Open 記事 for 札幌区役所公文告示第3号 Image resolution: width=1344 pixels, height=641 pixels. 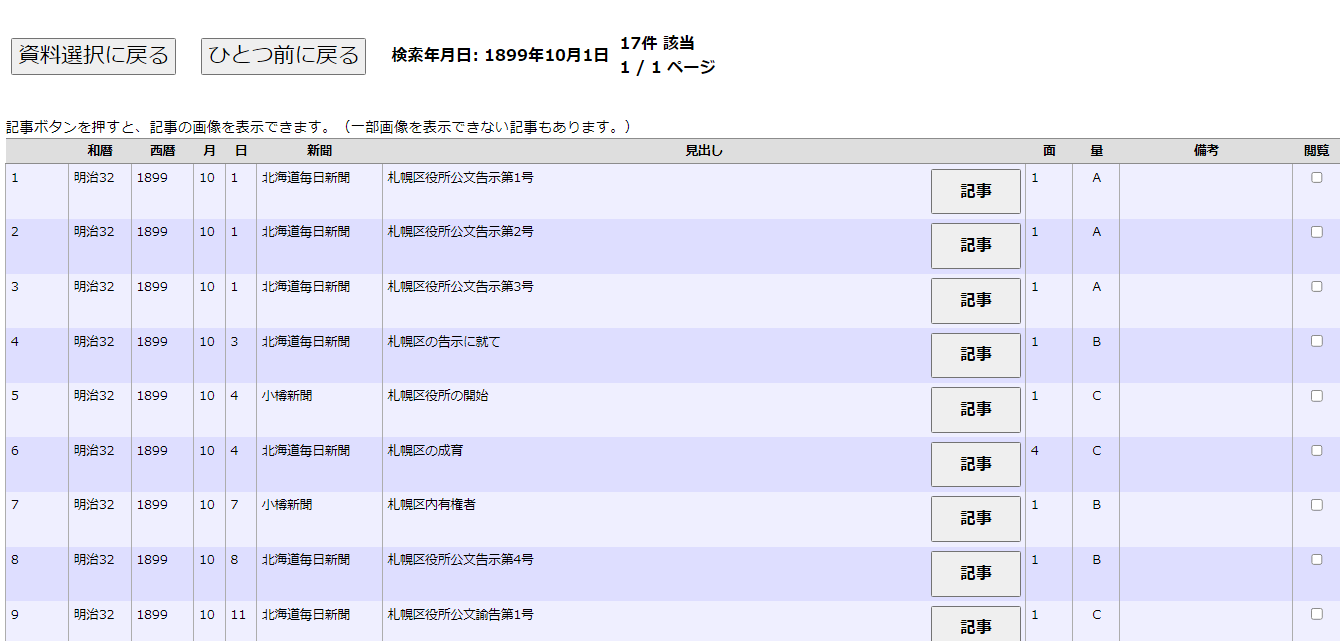[976, 300]
